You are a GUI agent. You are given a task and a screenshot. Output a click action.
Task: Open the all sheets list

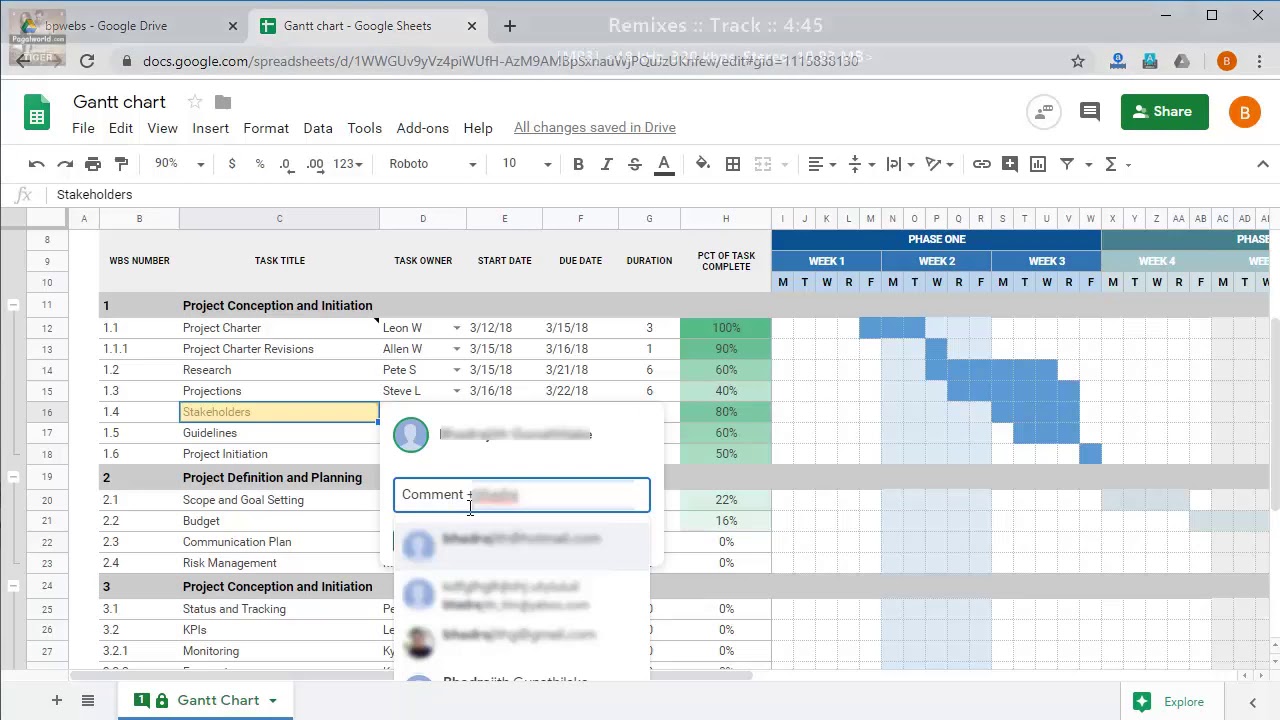click(x=88, y=701)
